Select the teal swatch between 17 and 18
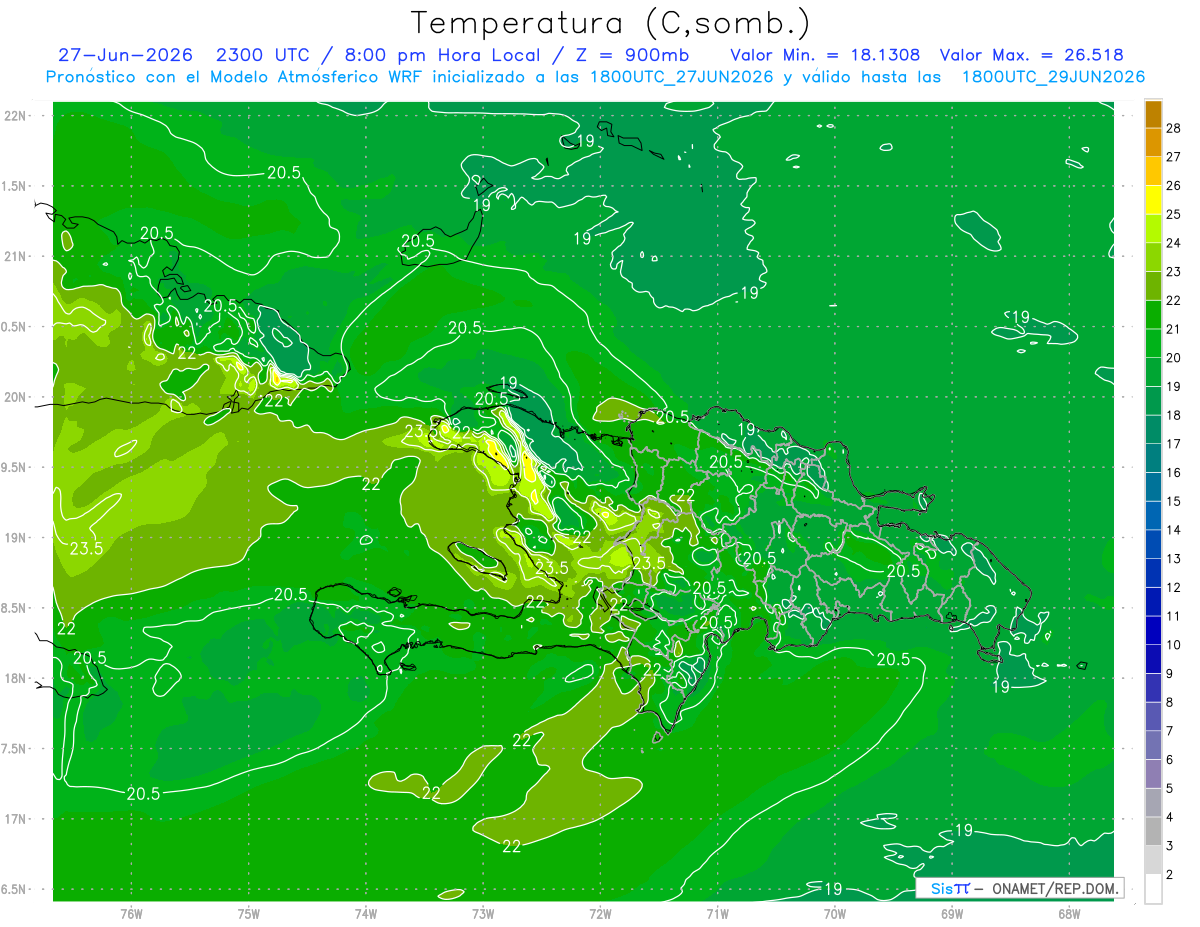1200x927 pixels. pyautogui.click(x=1153, y=430)
